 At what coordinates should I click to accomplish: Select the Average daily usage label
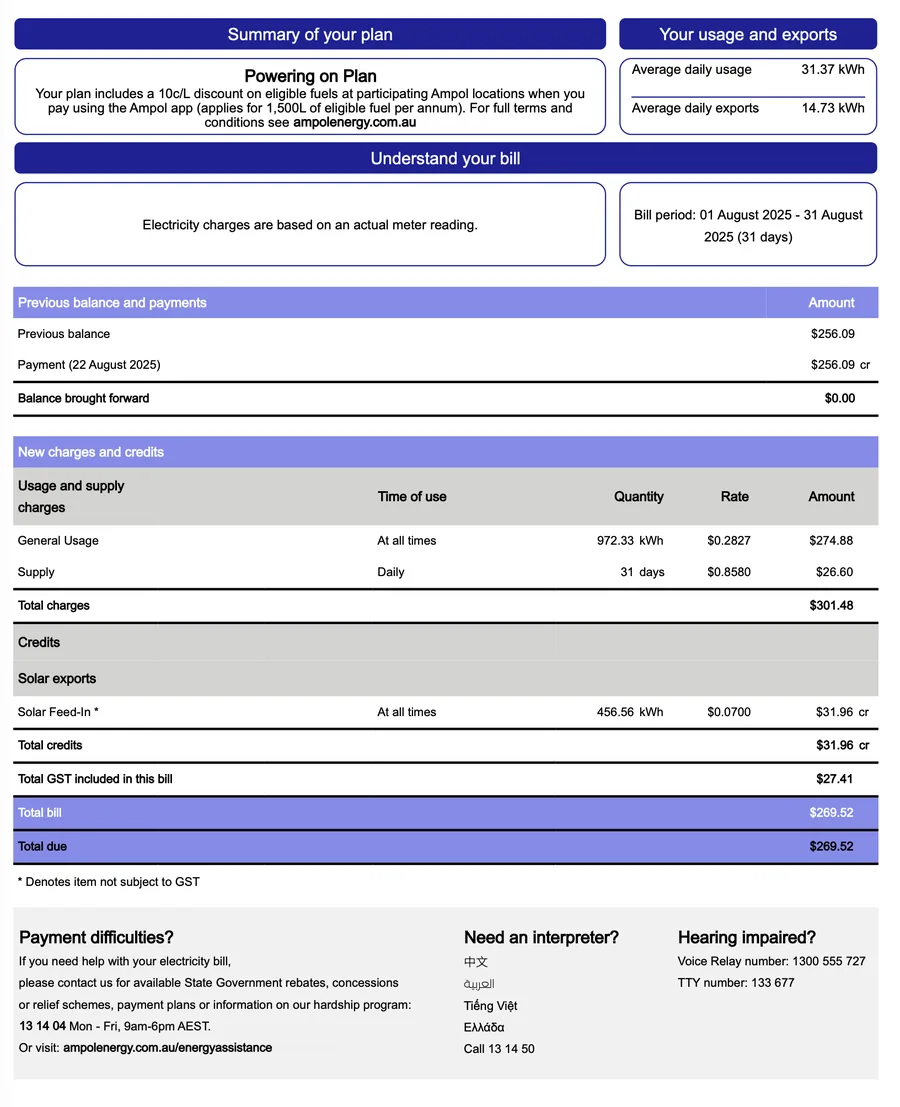point(691,70)
